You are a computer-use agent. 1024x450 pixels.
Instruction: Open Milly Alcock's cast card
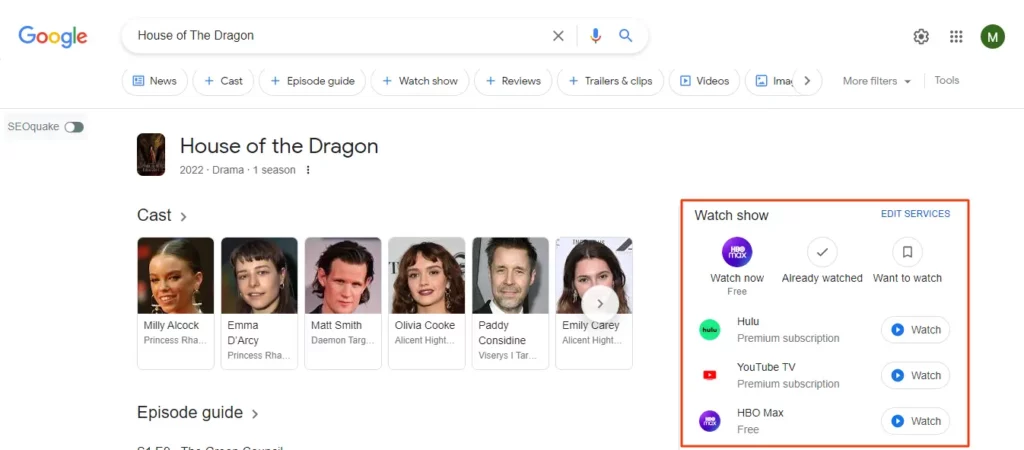click(x=176, y=303)
